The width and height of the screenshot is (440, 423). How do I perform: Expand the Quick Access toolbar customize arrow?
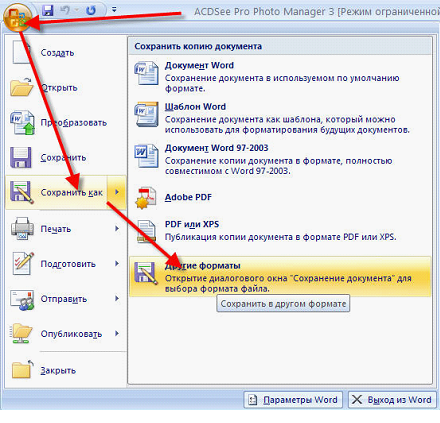tap(114, 10)
